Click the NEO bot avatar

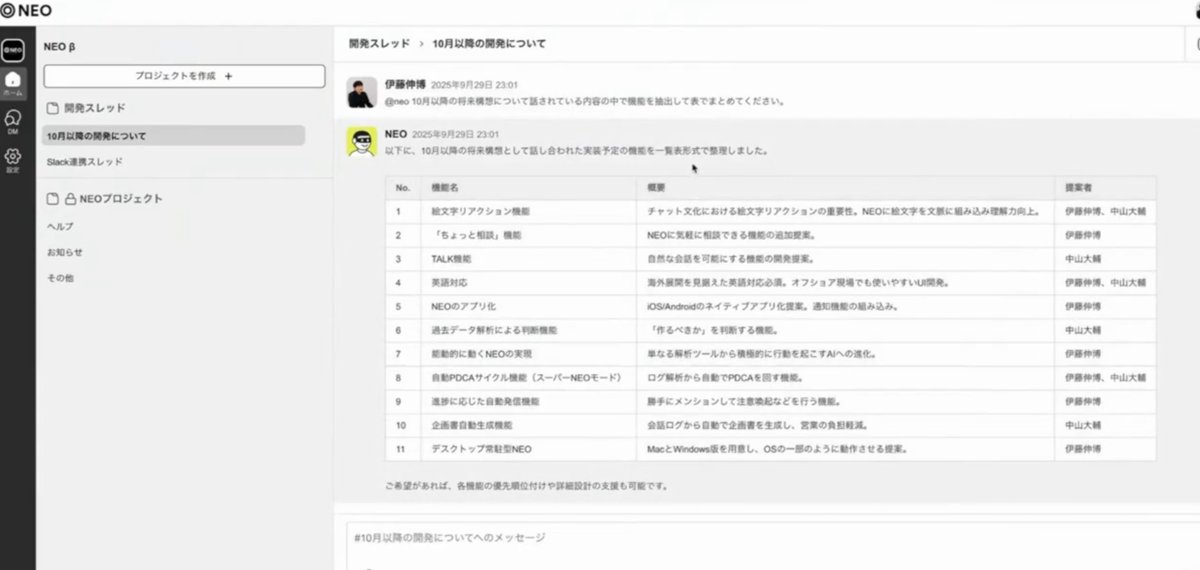point(361,141)
